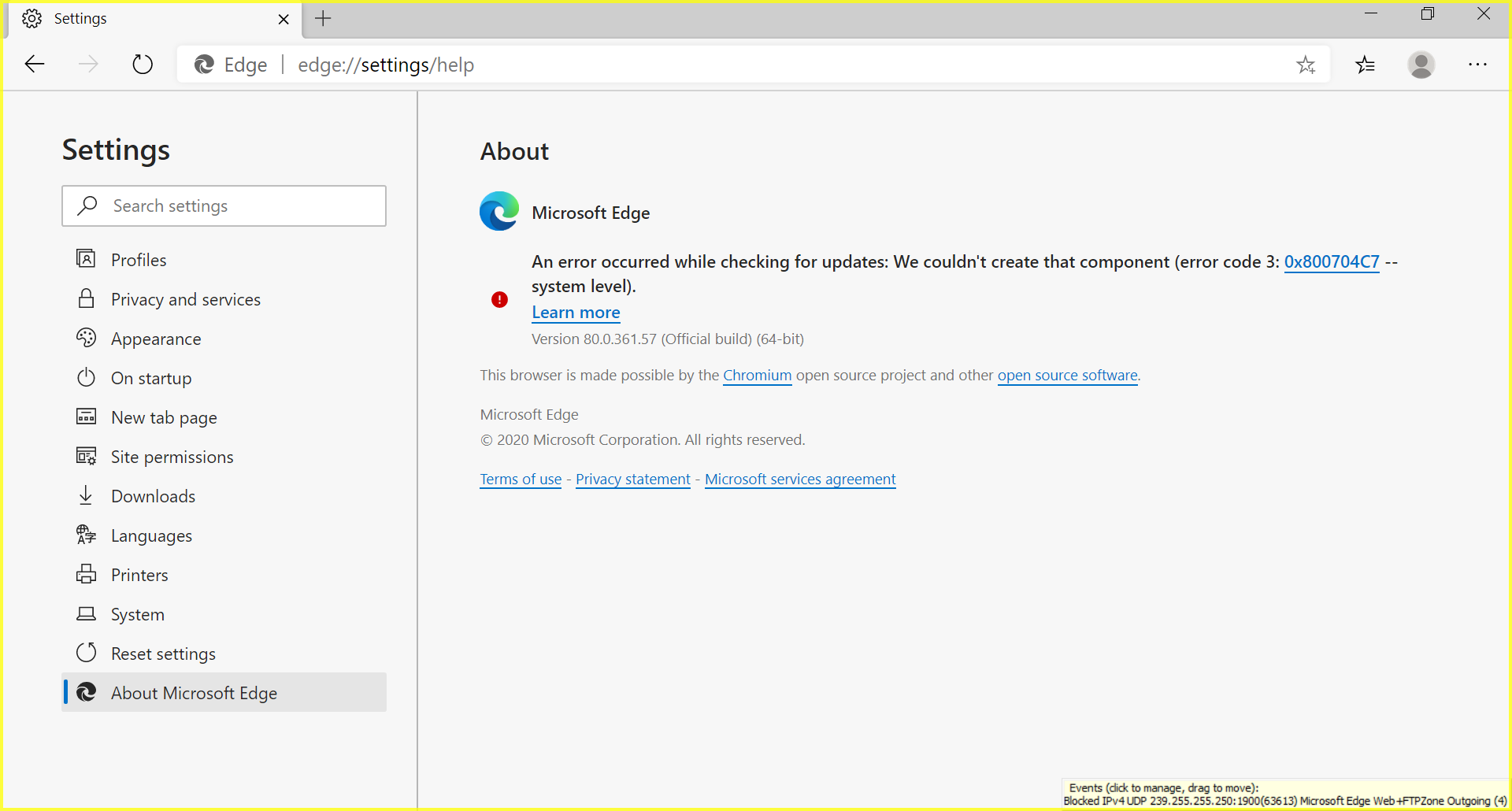Restore down the Edge window
The image size is (1512, 811).
point(1428,13)
